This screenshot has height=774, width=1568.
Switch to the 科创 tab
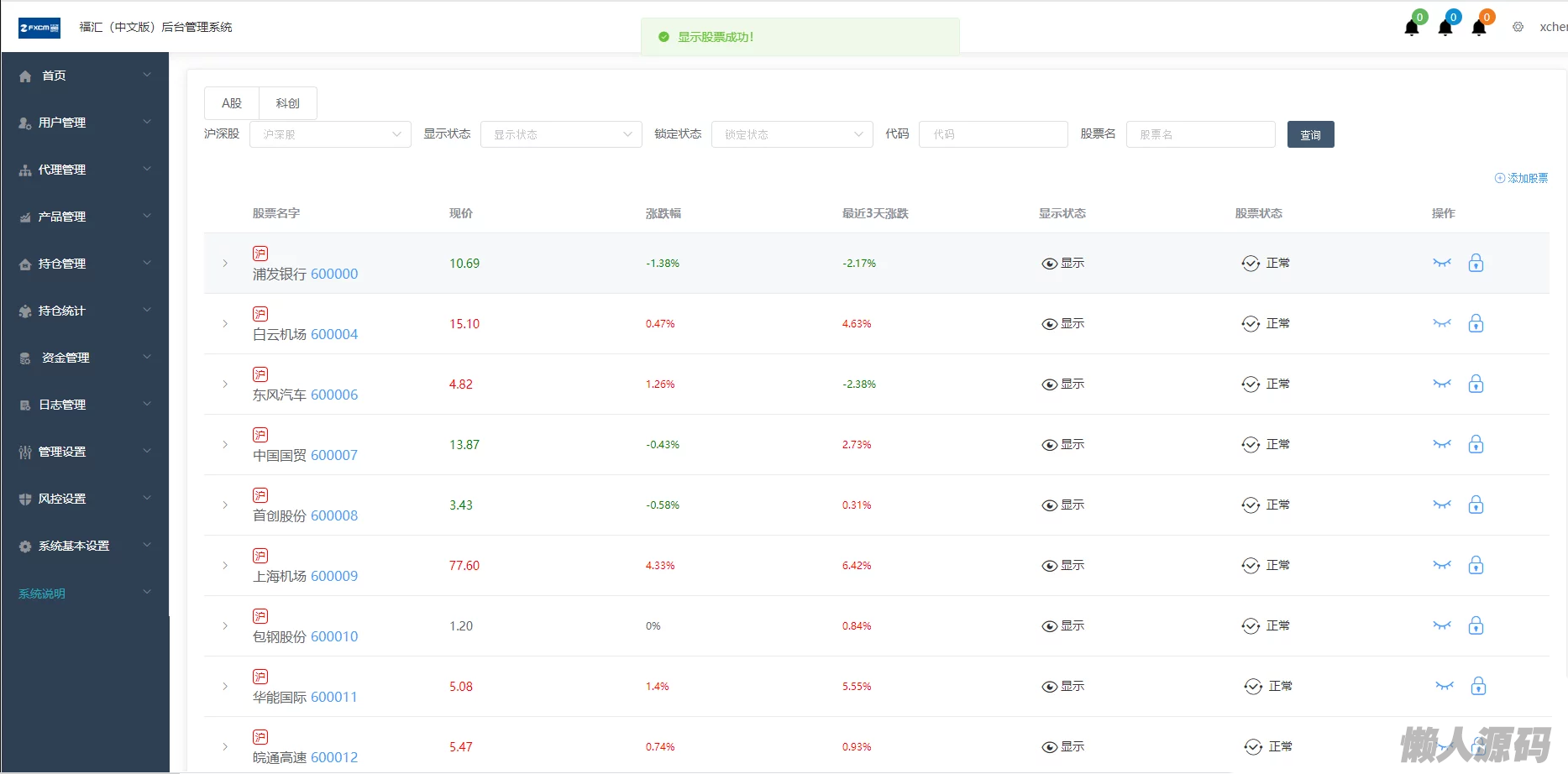[287, 103]
